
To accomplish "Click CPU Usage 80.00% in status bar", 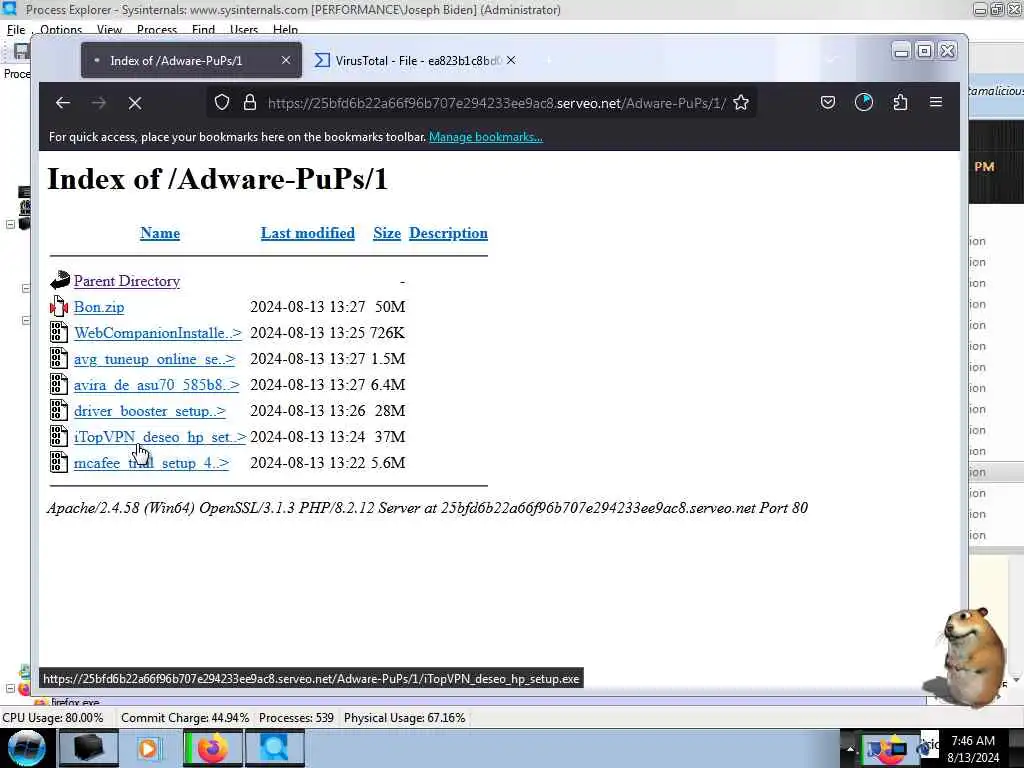I will pyautogui.click(x=53, y=718).
